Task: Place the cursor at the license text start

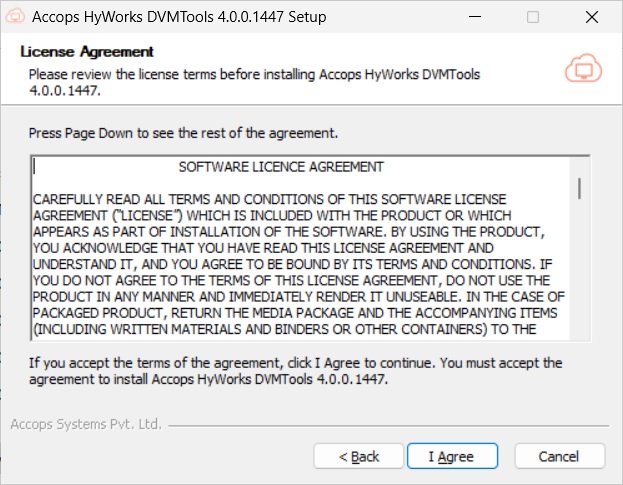Action: click(x=35, y=167)
